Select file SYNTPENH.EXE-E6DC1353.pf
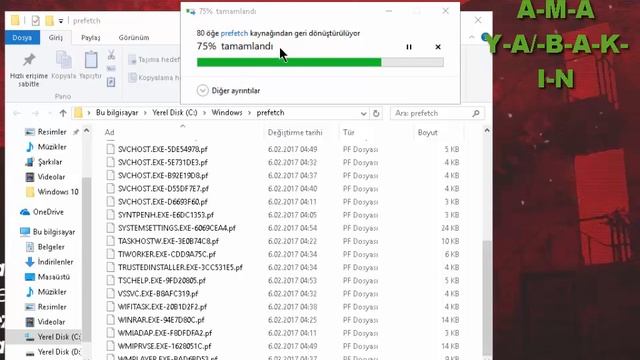 [165, 215]
